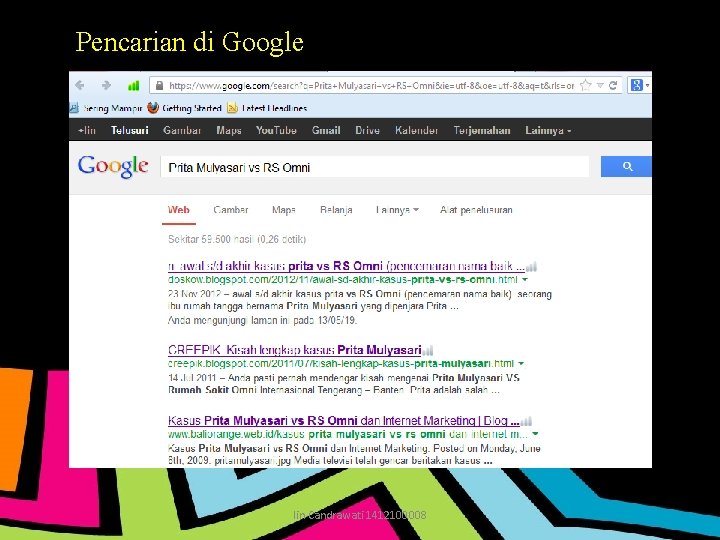Open YouTube in Google bar
This screenshot has width=720, height=540.
pos(276,130)
